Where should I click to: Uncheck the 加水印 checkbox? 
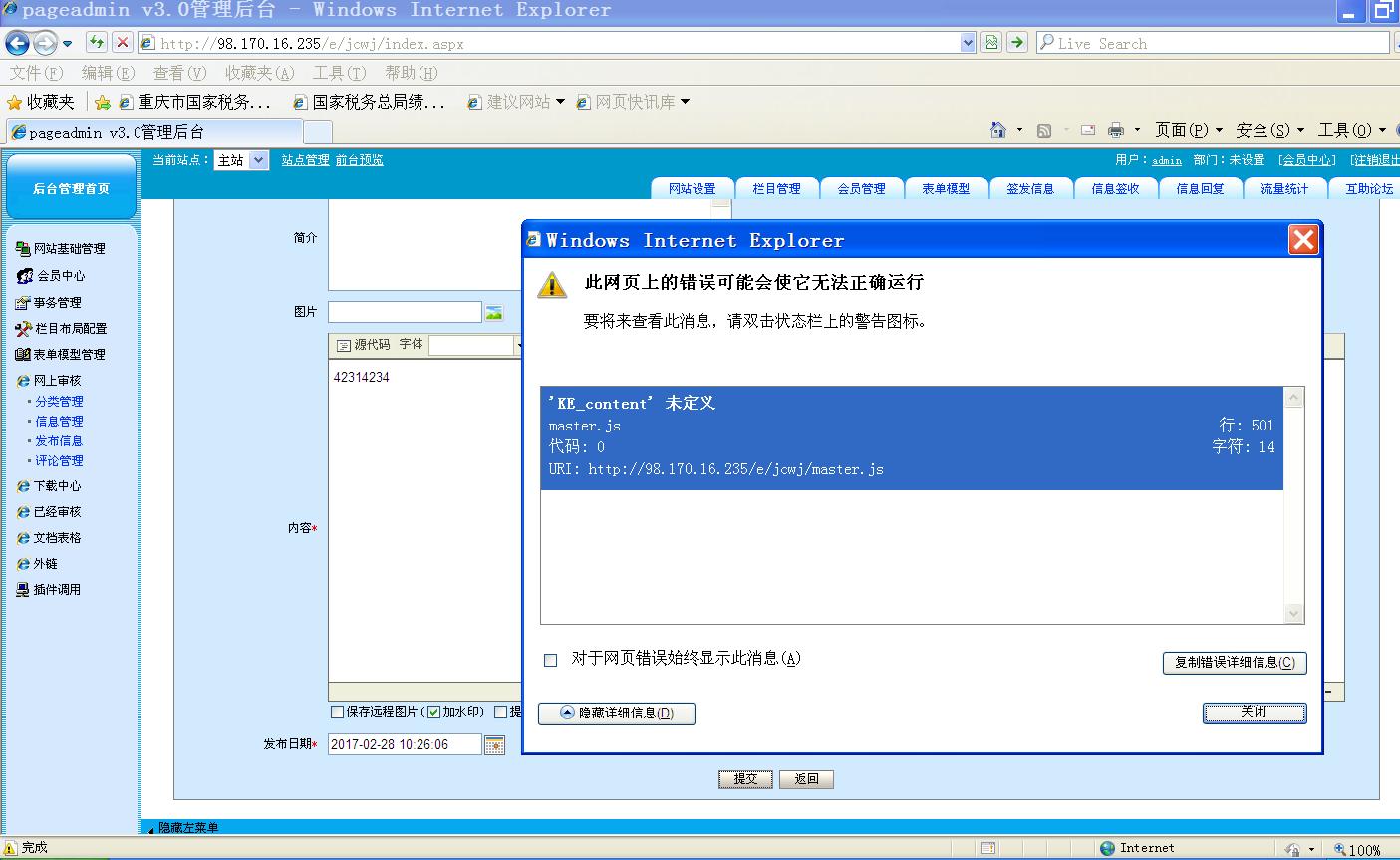(433, 712)
